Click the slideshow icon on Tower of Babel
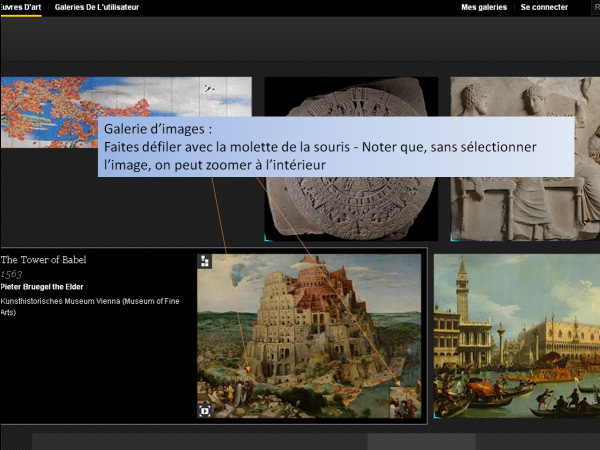Image resolution: width=600 pixels, height=450 pixels. [x=205, y=411]
